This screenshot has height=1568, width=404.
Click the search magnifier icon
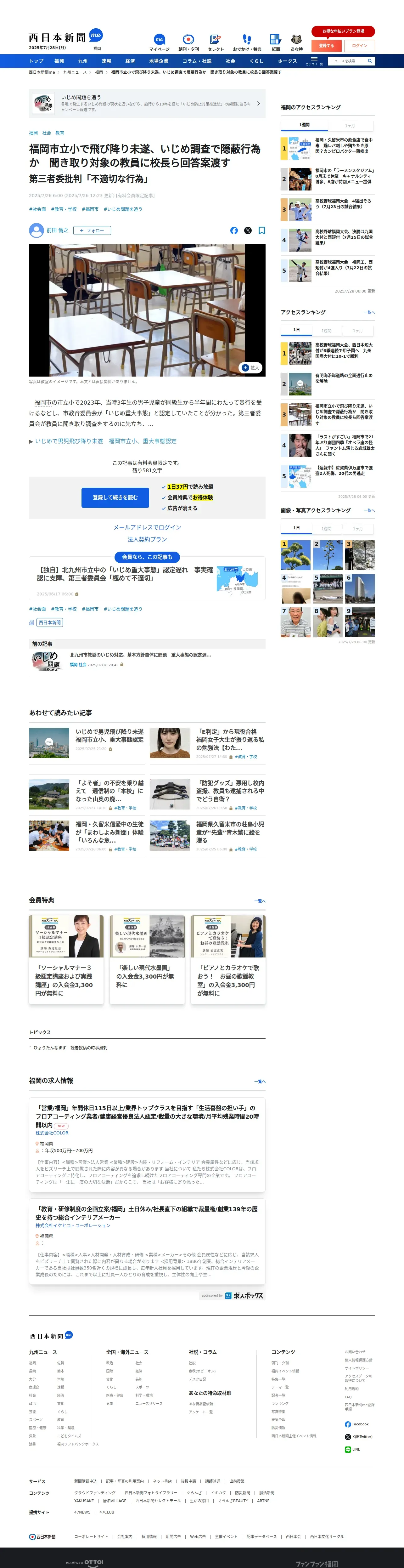[370, 61]
